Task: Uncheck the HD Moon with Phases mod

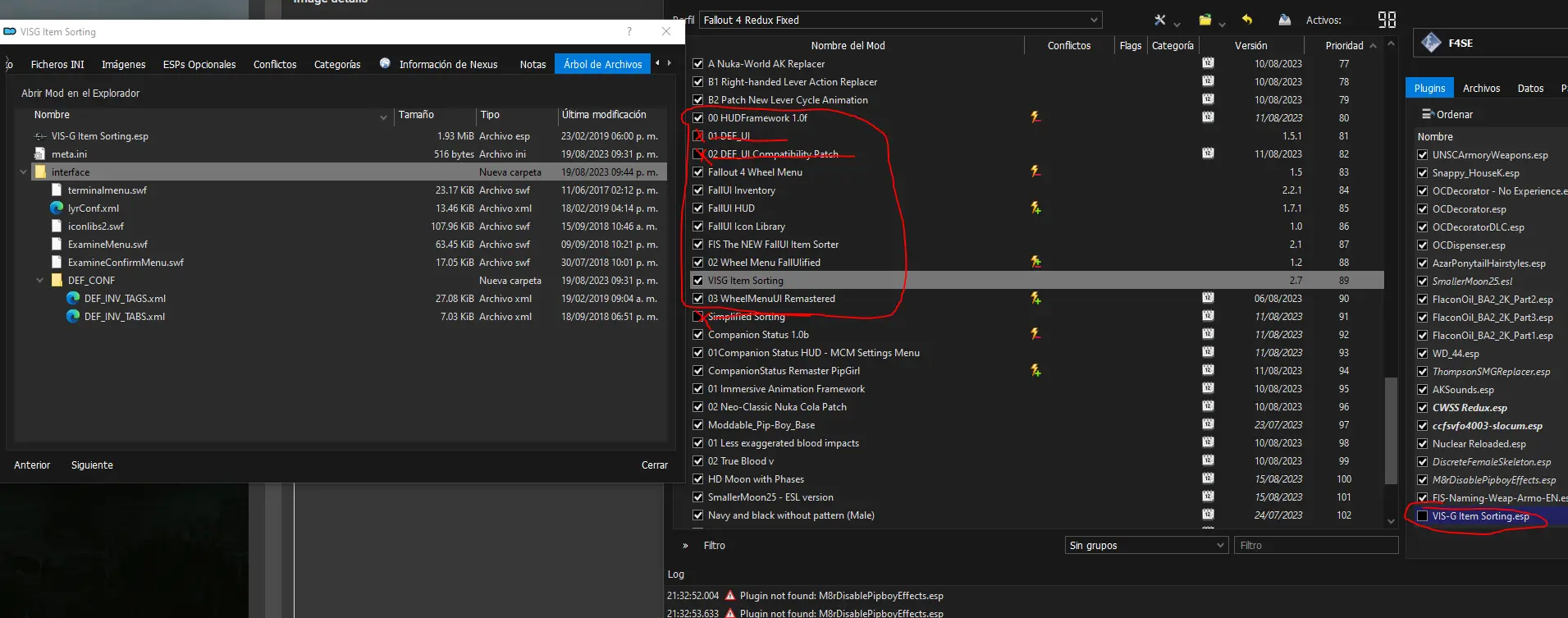Action: pos(697,478)
